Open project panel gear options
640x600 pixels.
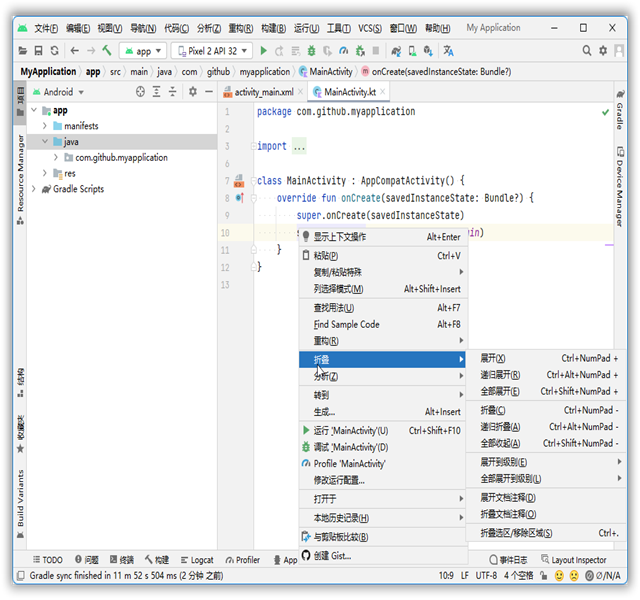[x=193, y=92]
